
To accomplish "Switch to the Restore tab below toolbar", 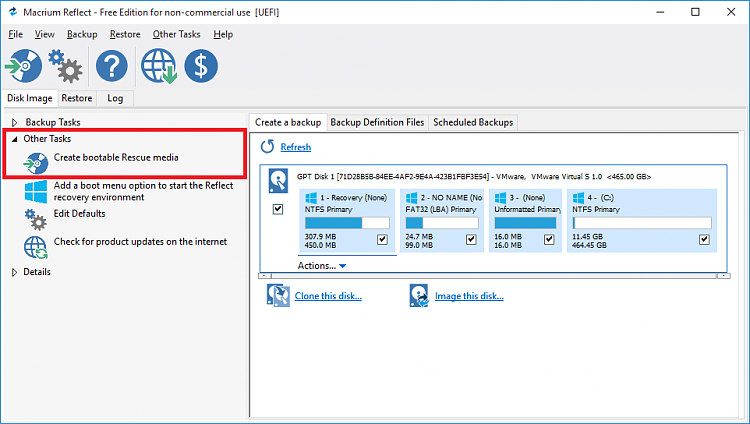I will 77,98.
